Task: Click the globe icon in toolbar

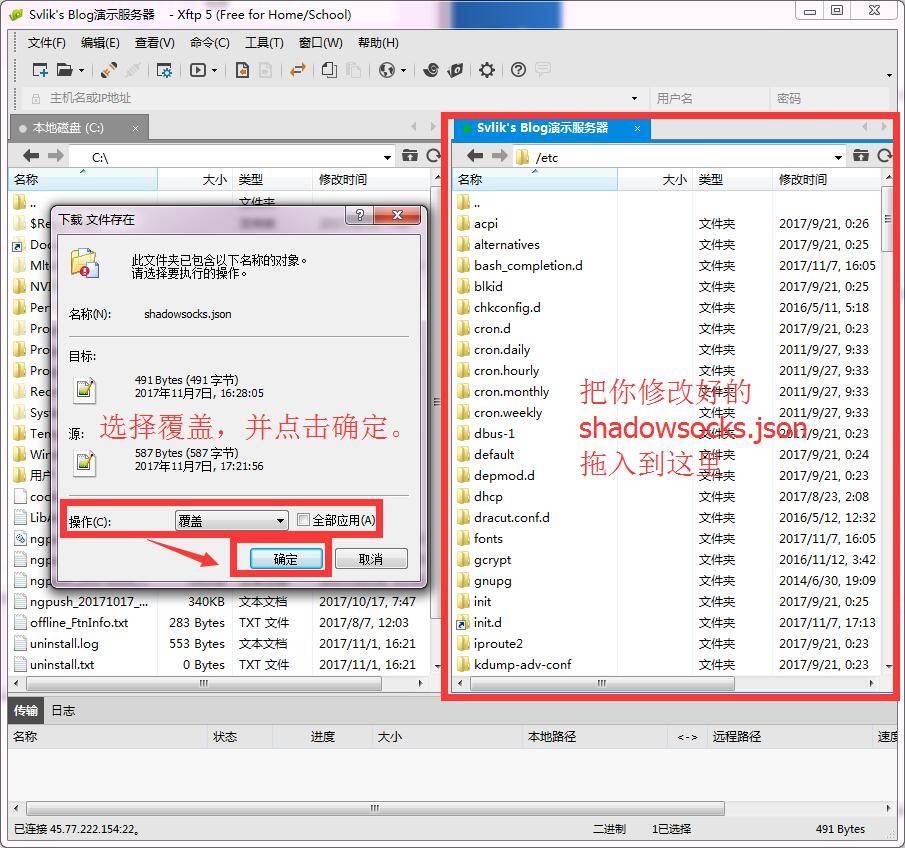Action: (x=387, y=70)
